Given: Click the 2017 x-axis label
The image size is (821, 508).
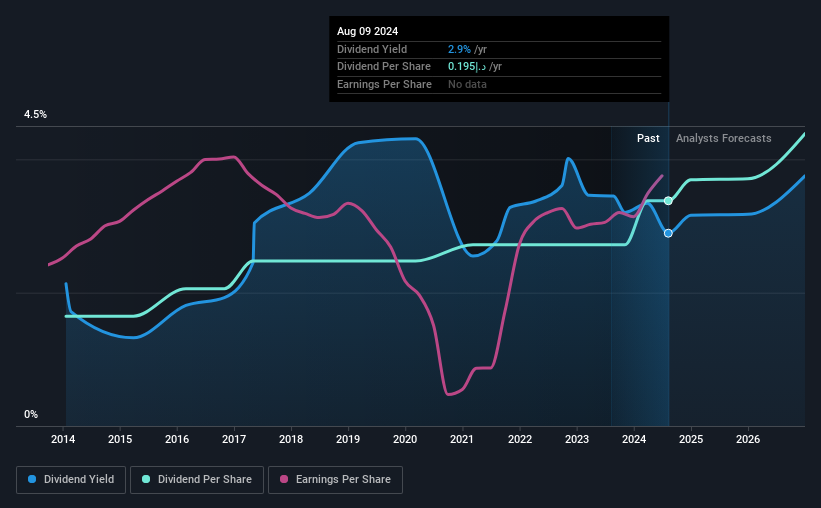Looking at the screenshot, I should (234, 439).
